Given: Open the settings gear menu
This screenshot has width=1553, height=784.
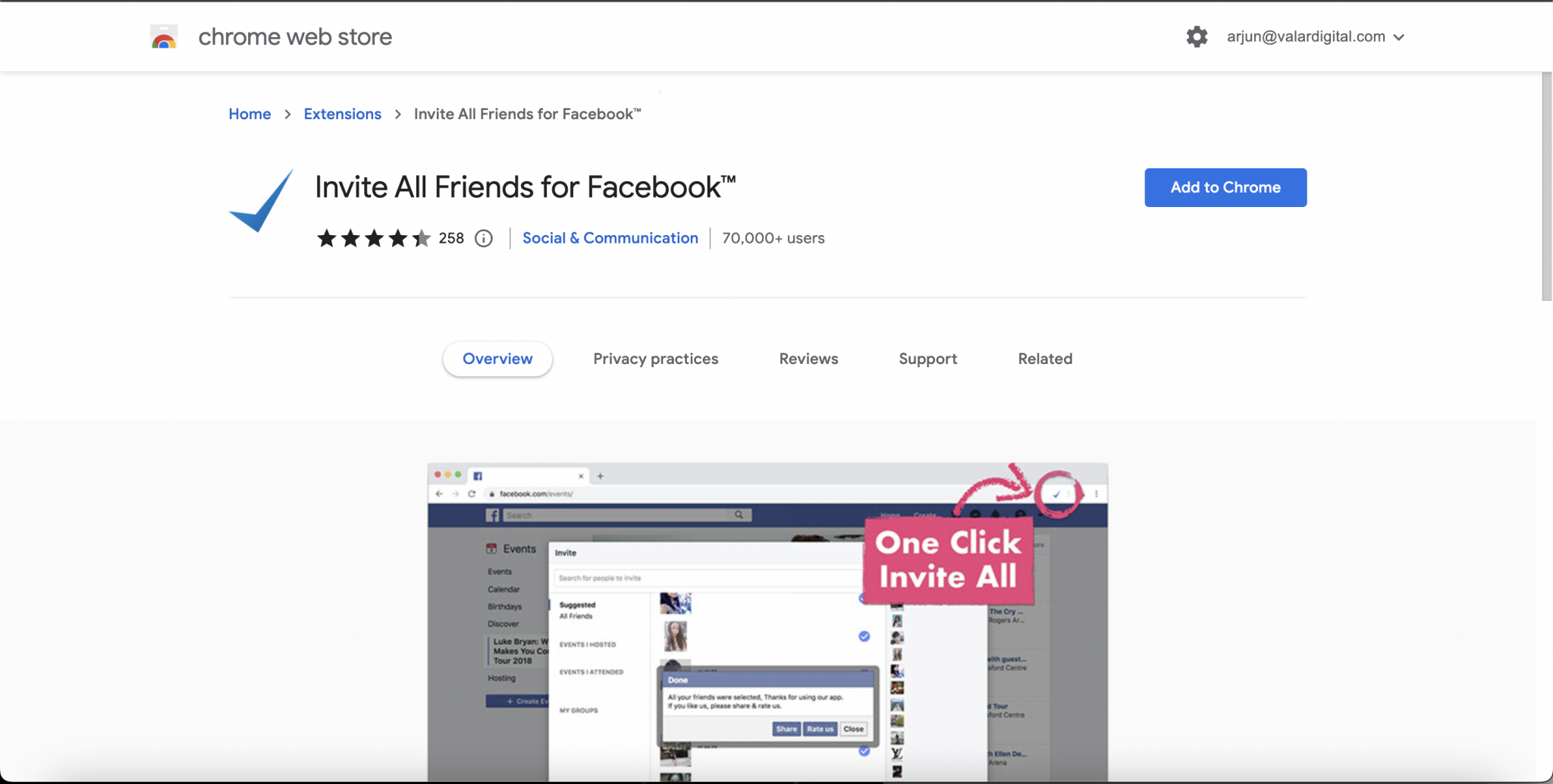Looking at the screenshot, I should [1197, 36].
